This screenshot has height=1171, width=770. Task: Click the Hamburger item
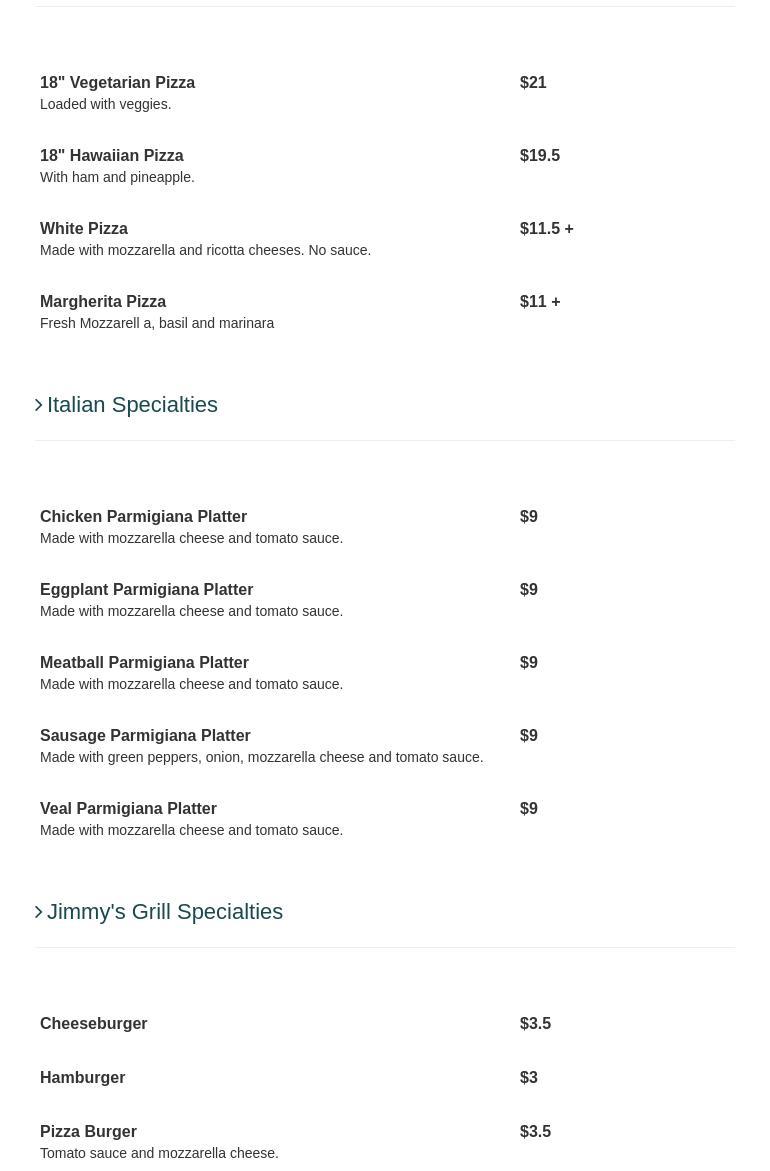tap(82, 1078)
